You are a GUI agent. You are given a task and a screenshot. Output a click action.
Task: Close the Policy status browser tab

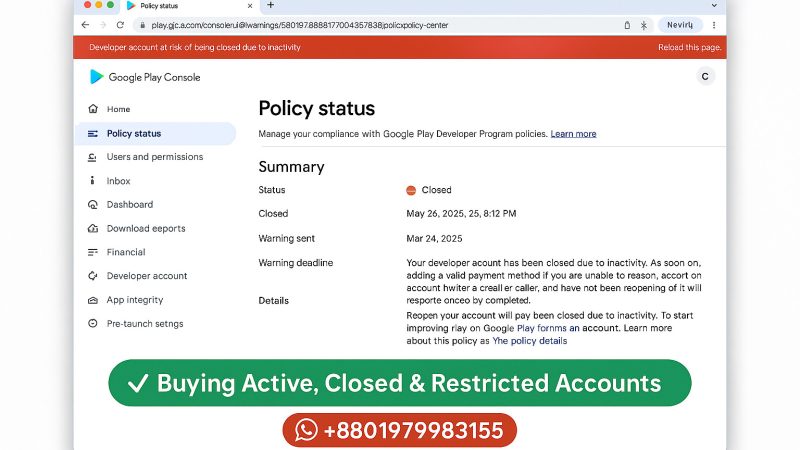point(250,6)
